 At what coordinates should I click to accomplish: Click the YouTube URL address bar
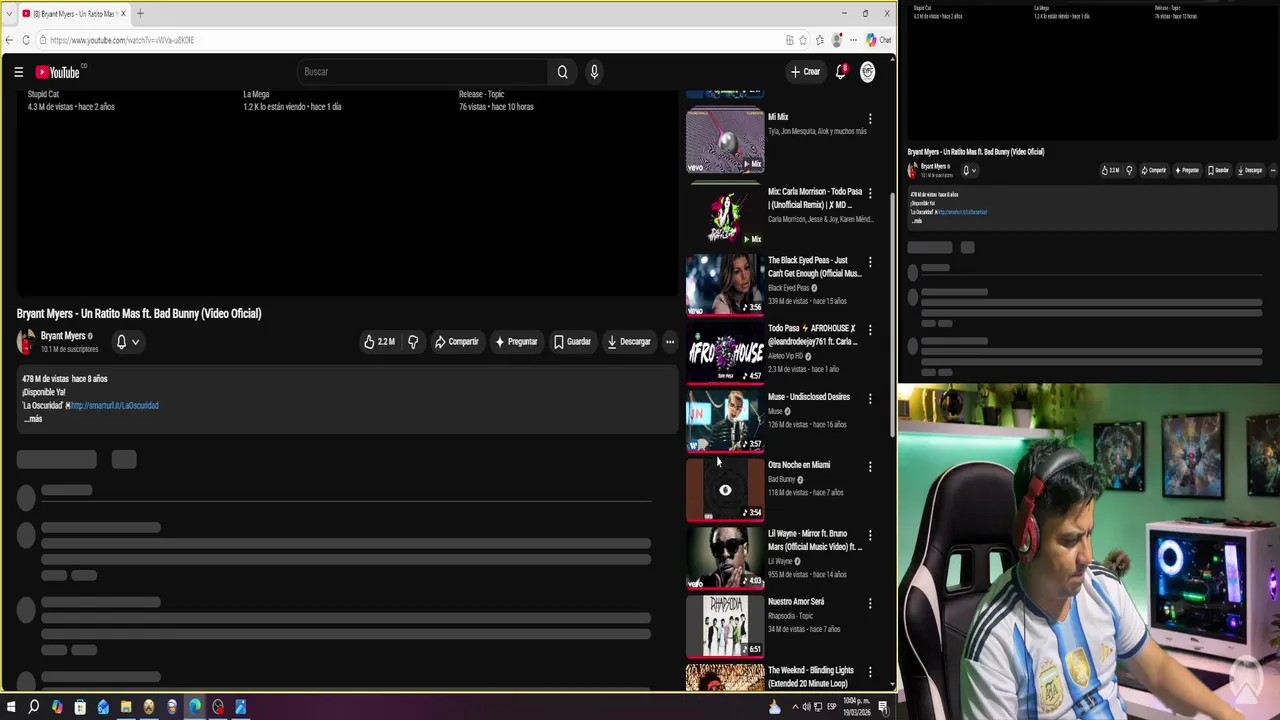410,40
